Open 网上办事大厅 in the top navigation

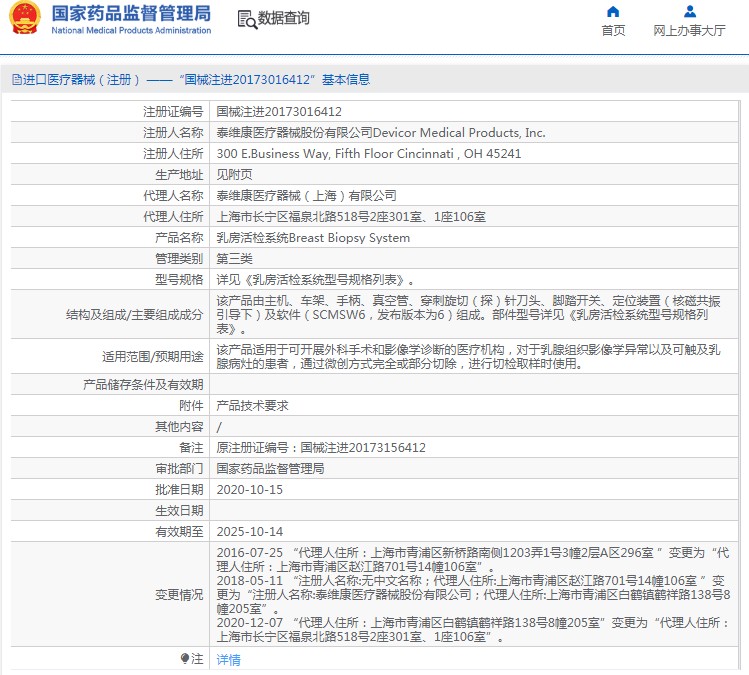click(x=689, y=30)
